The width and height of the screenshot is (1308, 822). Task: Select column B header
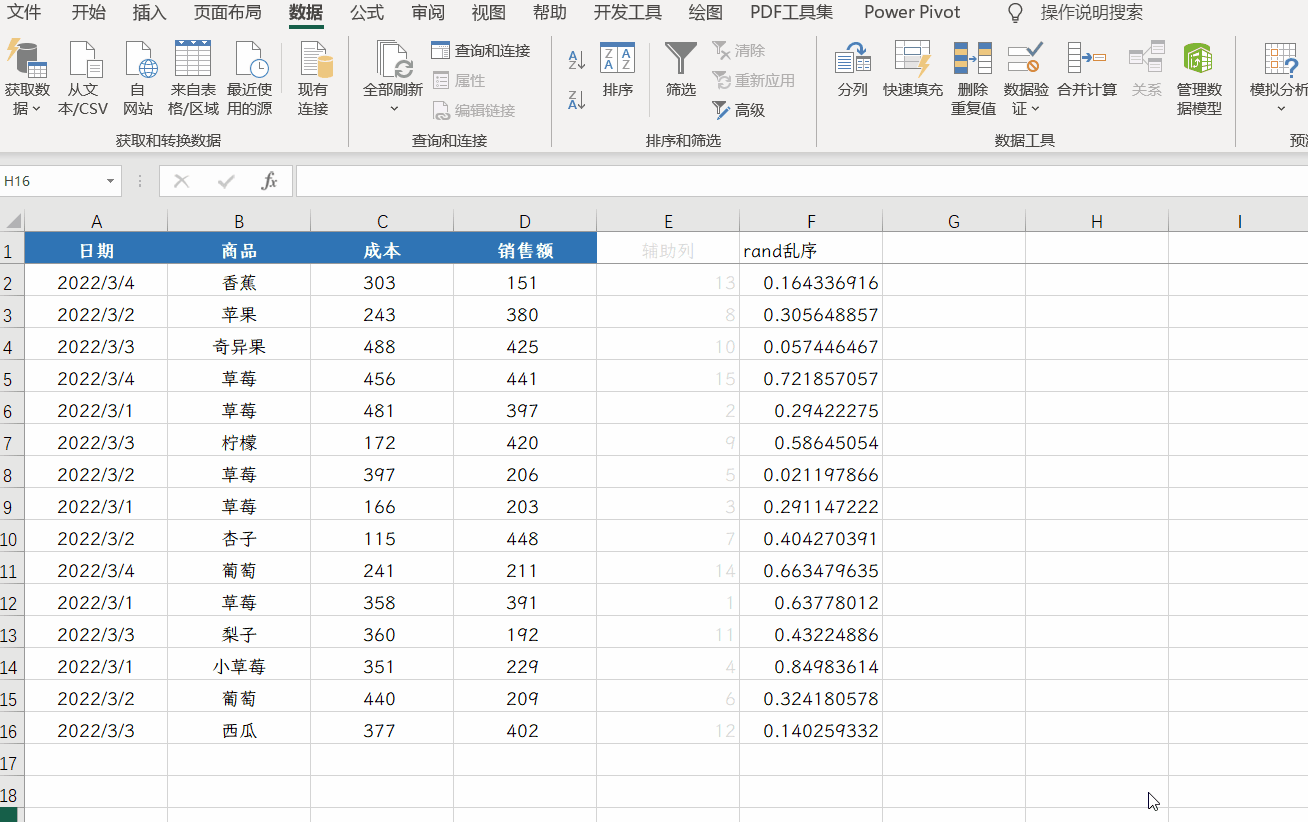click(239, 221)
